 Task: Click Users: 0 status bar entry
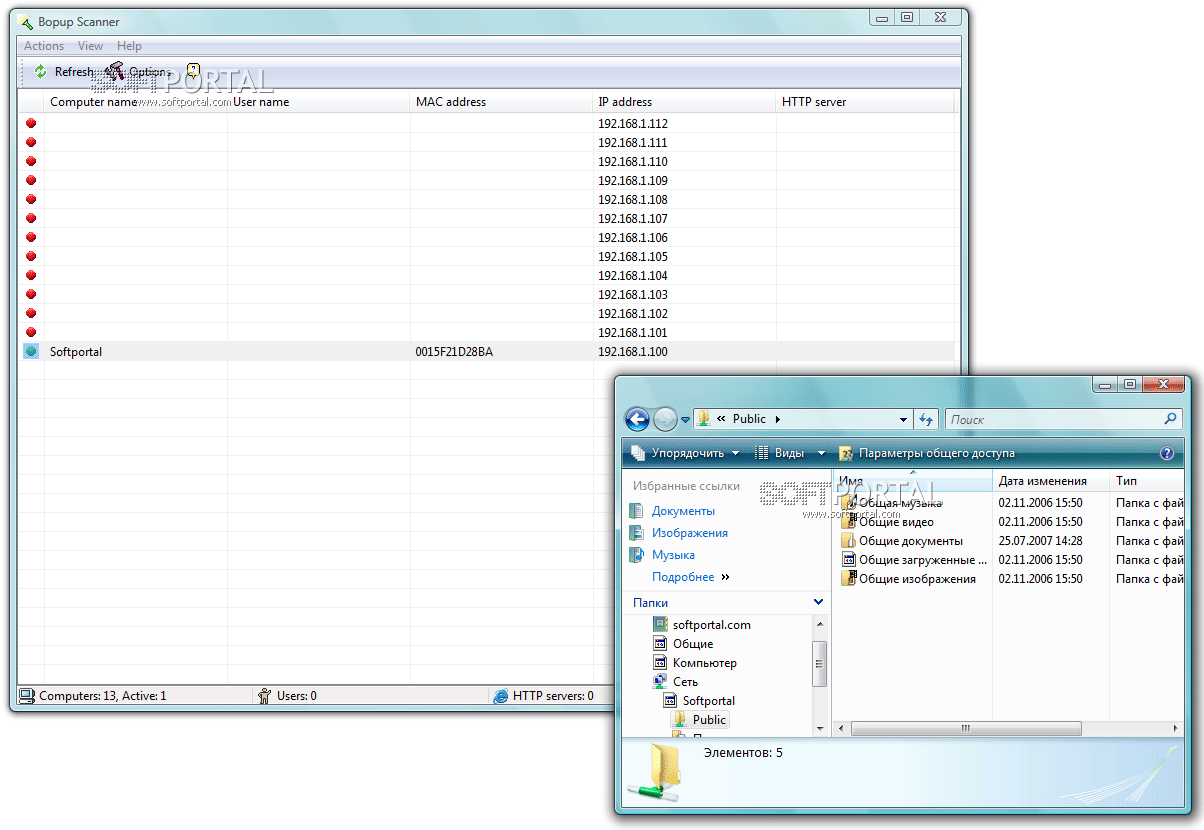[287, 696]
